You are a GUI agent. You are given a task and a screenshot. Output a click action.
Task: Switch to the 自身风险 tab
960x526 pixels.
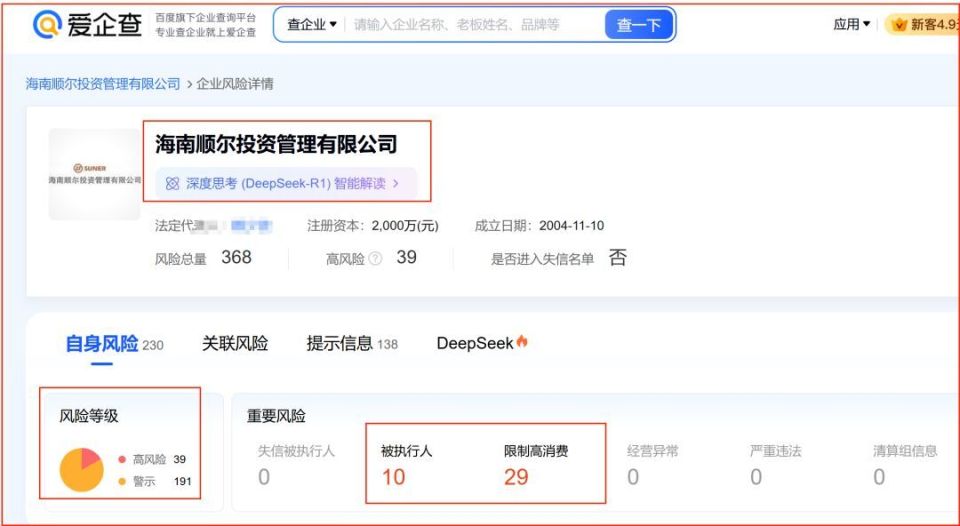pyautogui.click(x=114, y=344)
